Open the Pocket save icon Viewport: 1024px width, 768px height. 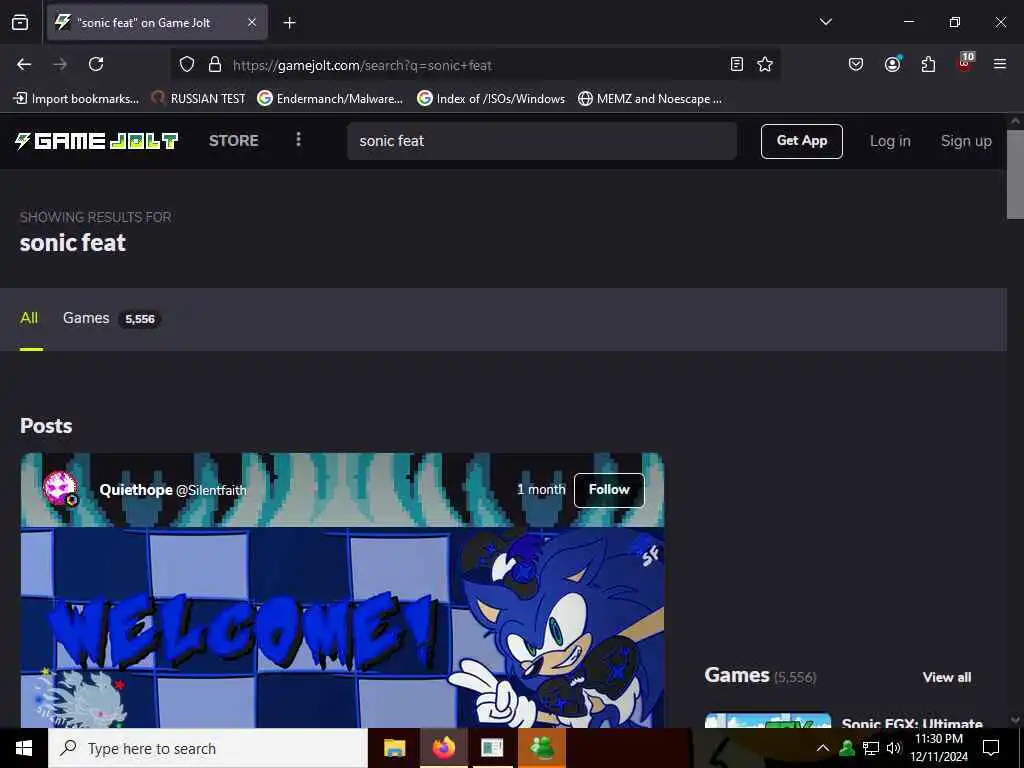(856, 64)
